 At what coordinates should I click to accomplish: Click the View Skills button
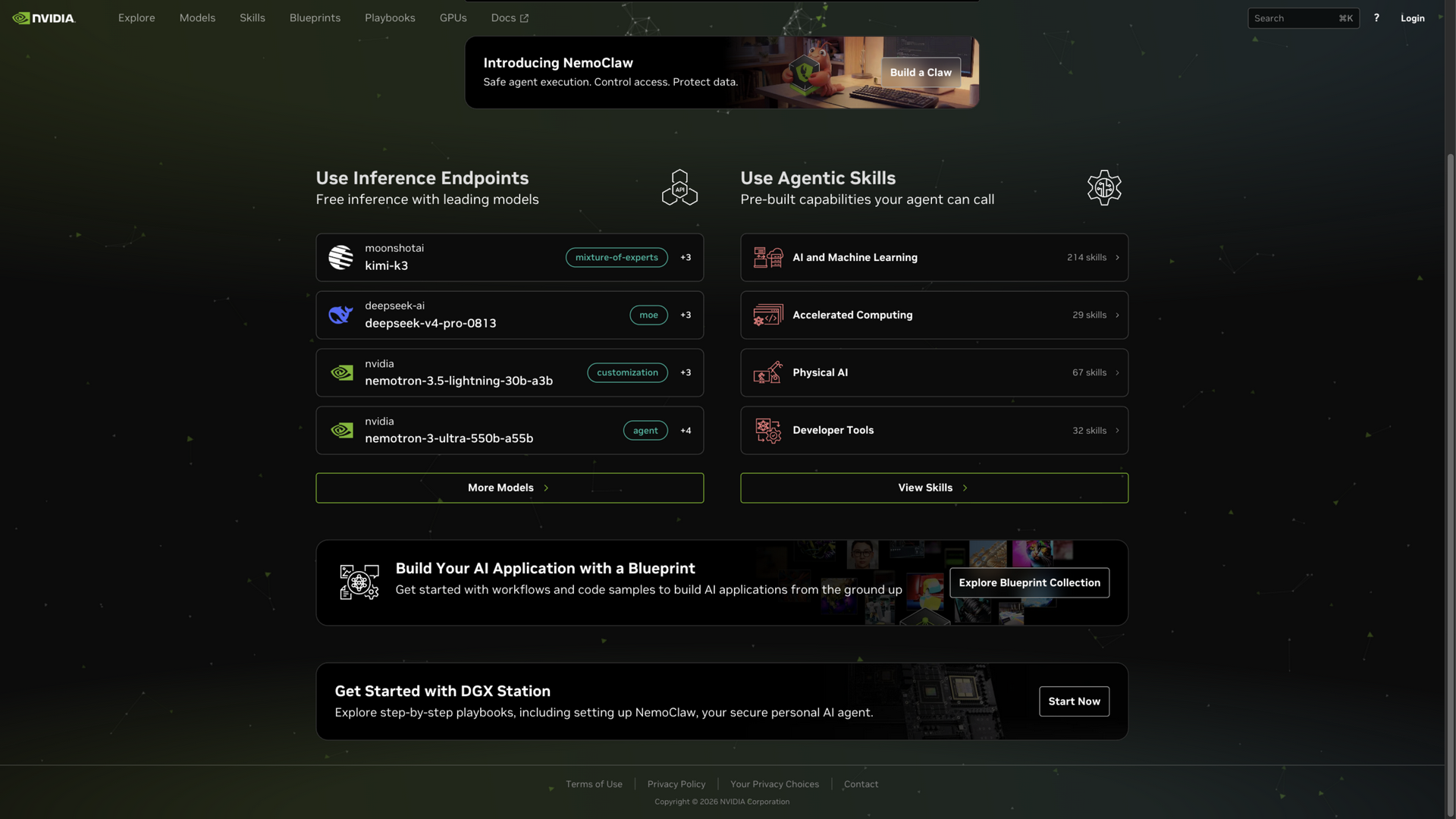(x=934, y=488)
